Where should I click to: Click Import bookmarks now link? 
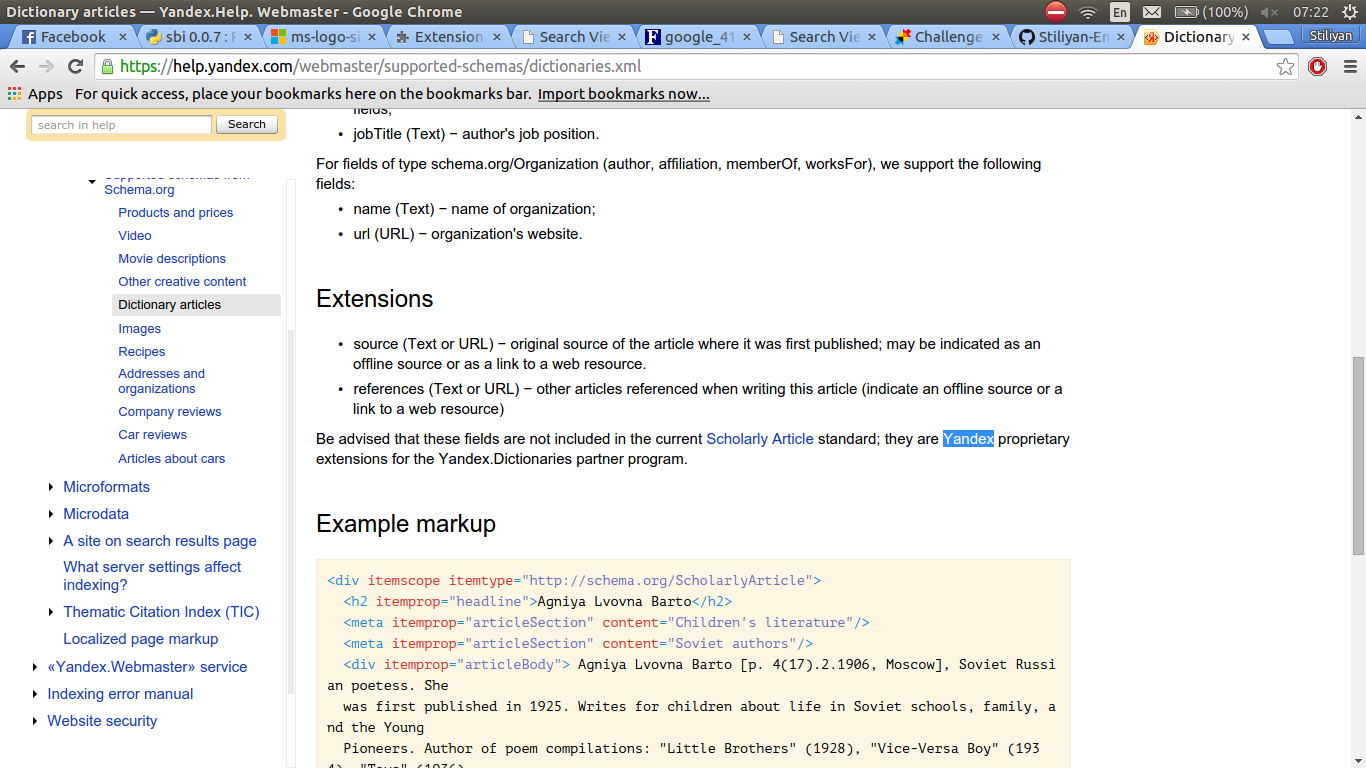click(624, 94)
